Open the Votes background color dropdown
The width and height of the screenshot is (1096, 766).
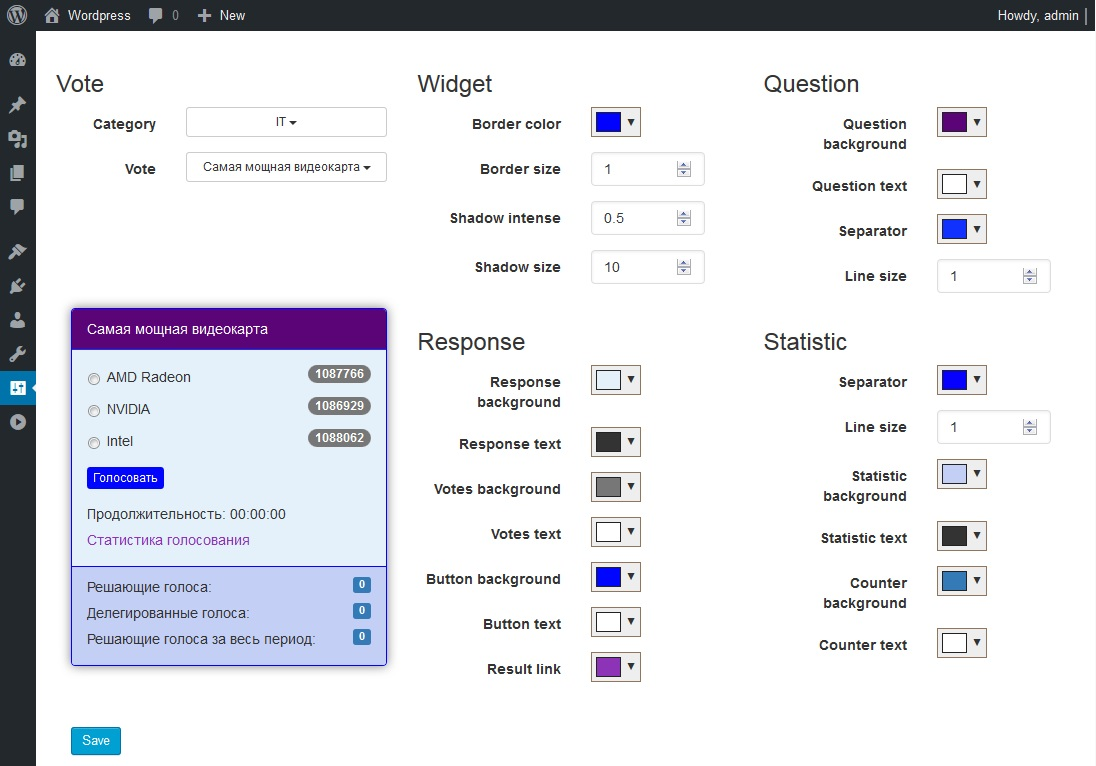616,487
